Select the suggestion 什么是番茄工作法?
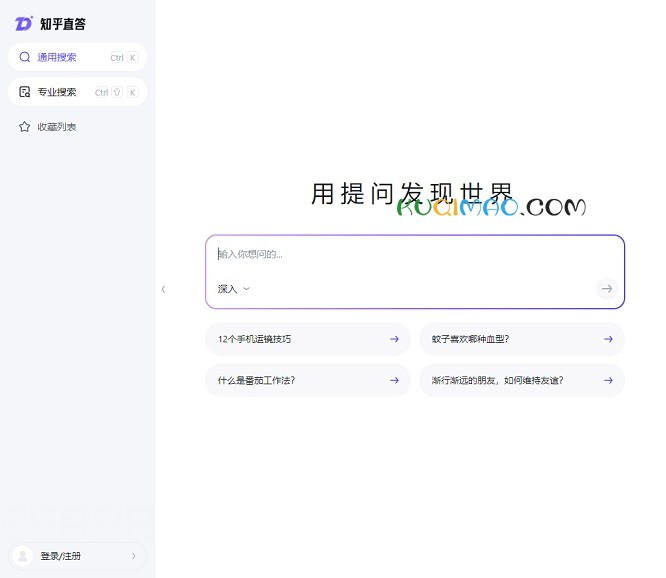Image resolution: width=666 pixels, height=578 pixels. [x=308, y=380]
